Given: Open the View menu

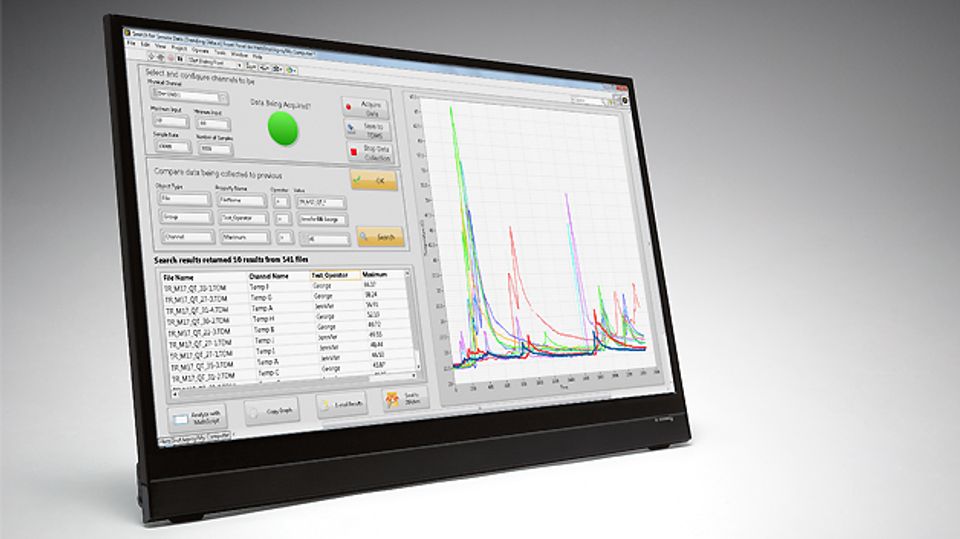Looking at the screenshot, I should (160, 46).
